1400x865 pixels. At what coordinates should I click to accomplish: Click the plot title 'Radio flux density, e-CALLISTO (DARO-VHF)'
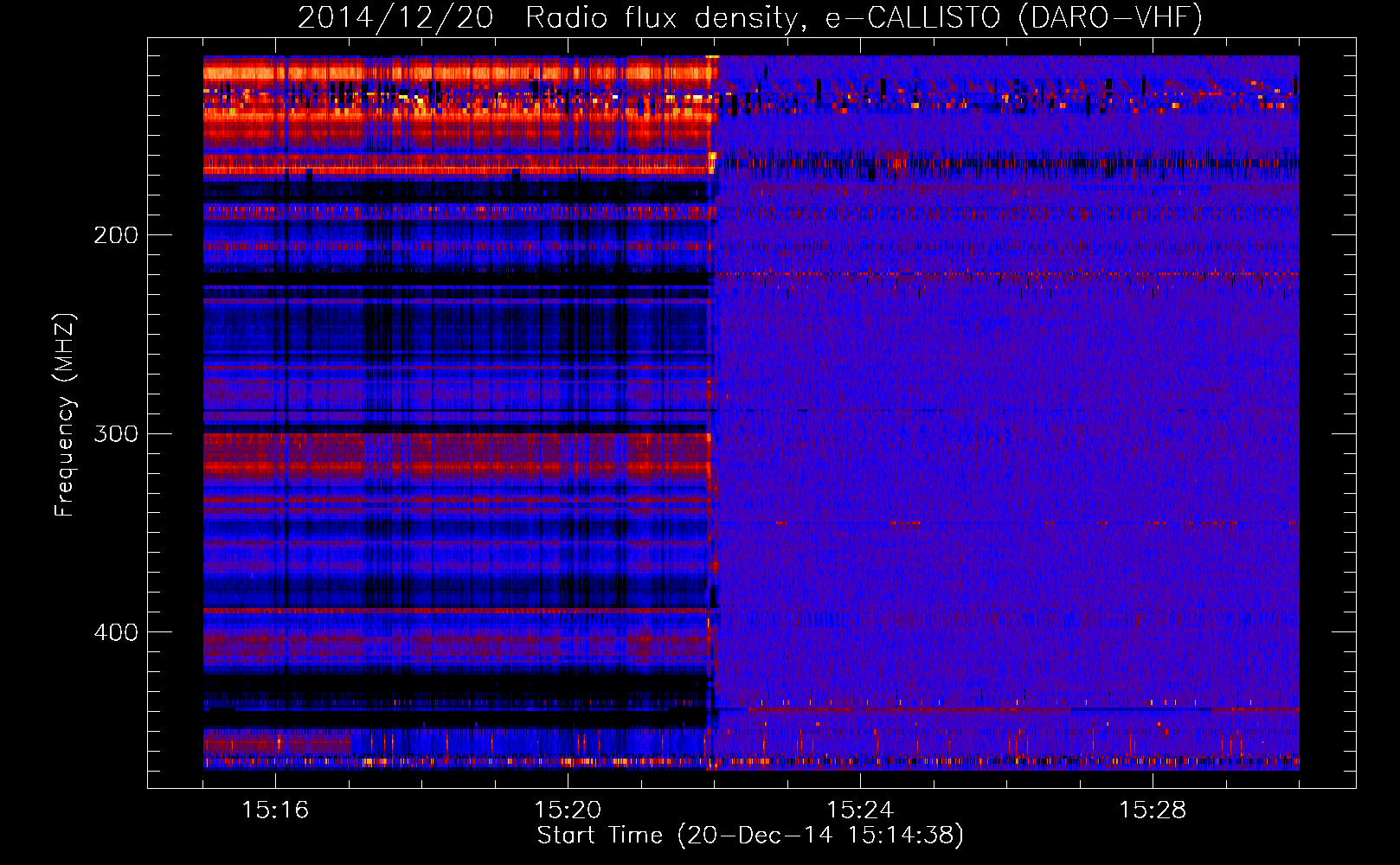pyautogui.click(x=864, y=17)
